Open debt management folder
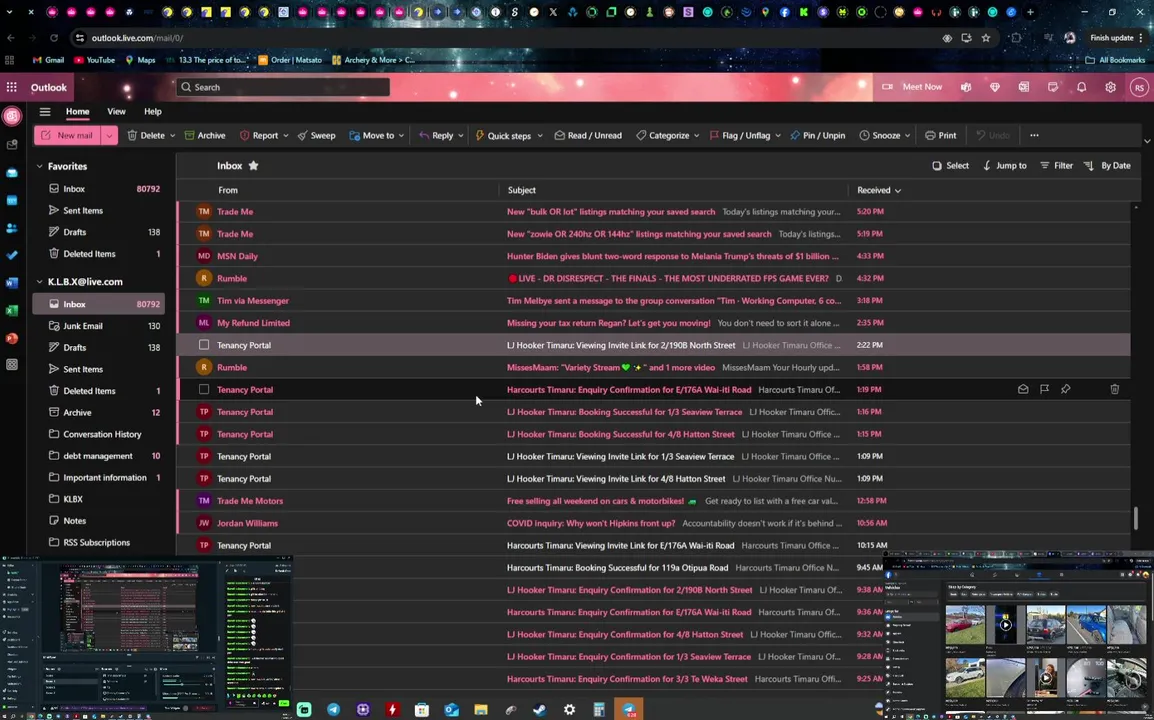Viewport: 1154px width, 720px height. 99,456
